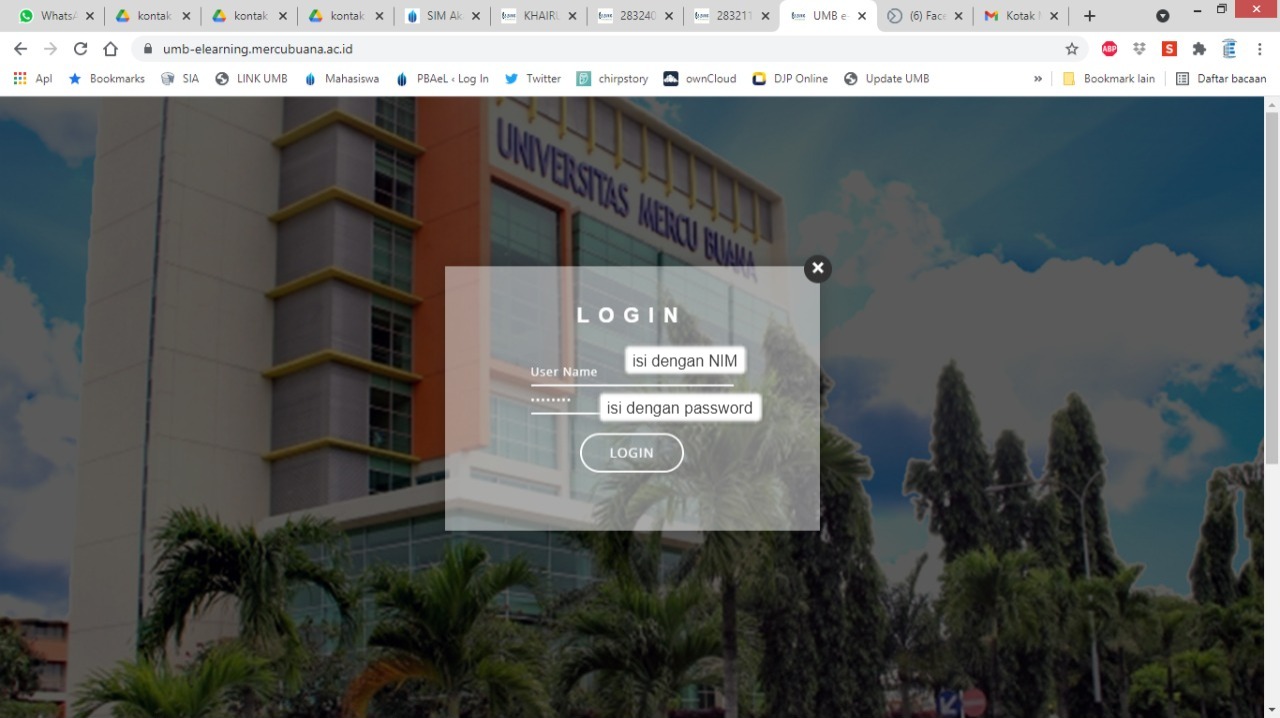Switch to the KHAIRU tab
The image size is (1280, 718).
[x=540, y=16]
